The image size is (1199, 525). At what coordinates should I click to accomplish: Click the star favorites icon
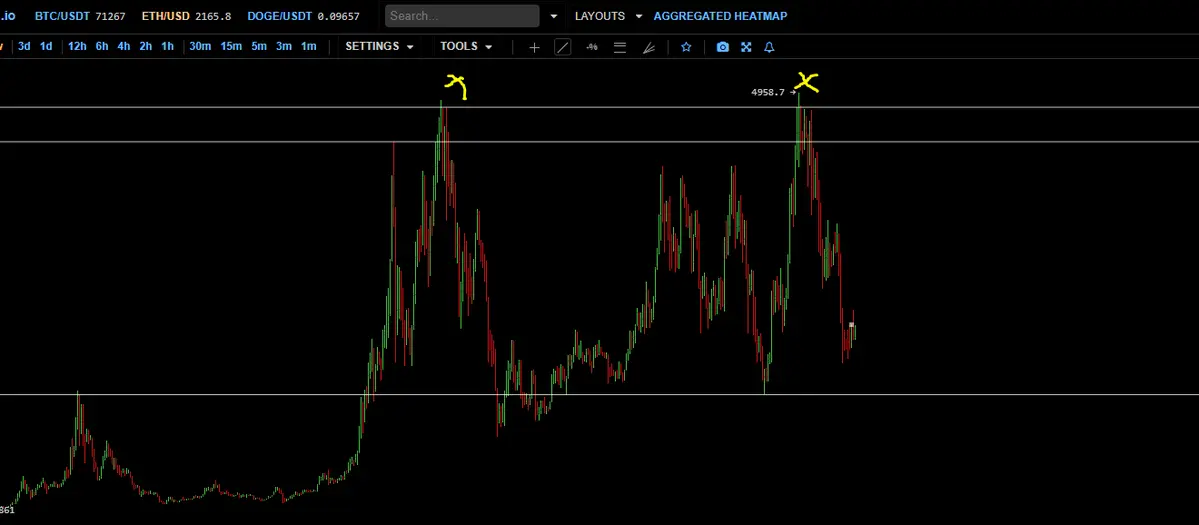686,47
